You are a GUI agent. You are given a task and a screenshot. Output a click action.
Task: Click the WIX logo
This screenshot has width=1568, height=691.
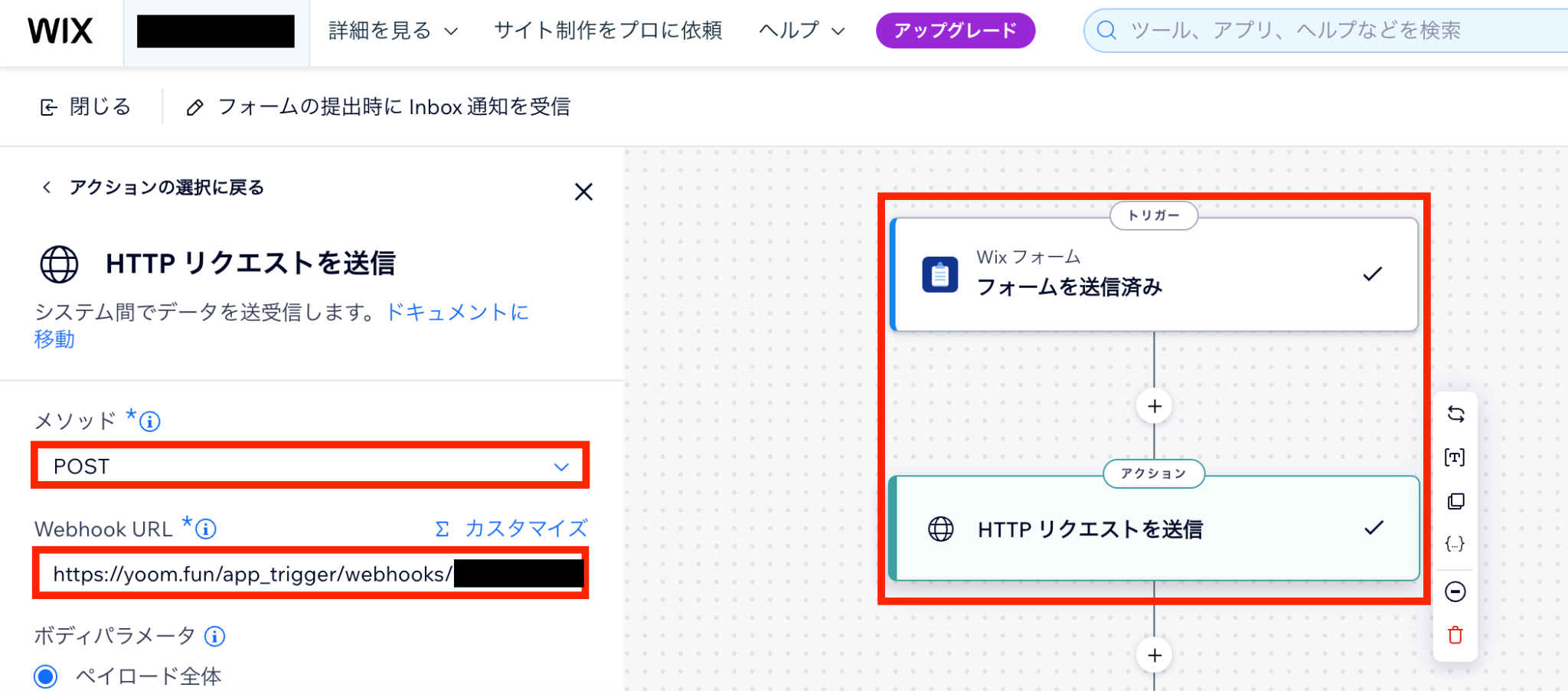pyautogui.click(x=60, y=31)
